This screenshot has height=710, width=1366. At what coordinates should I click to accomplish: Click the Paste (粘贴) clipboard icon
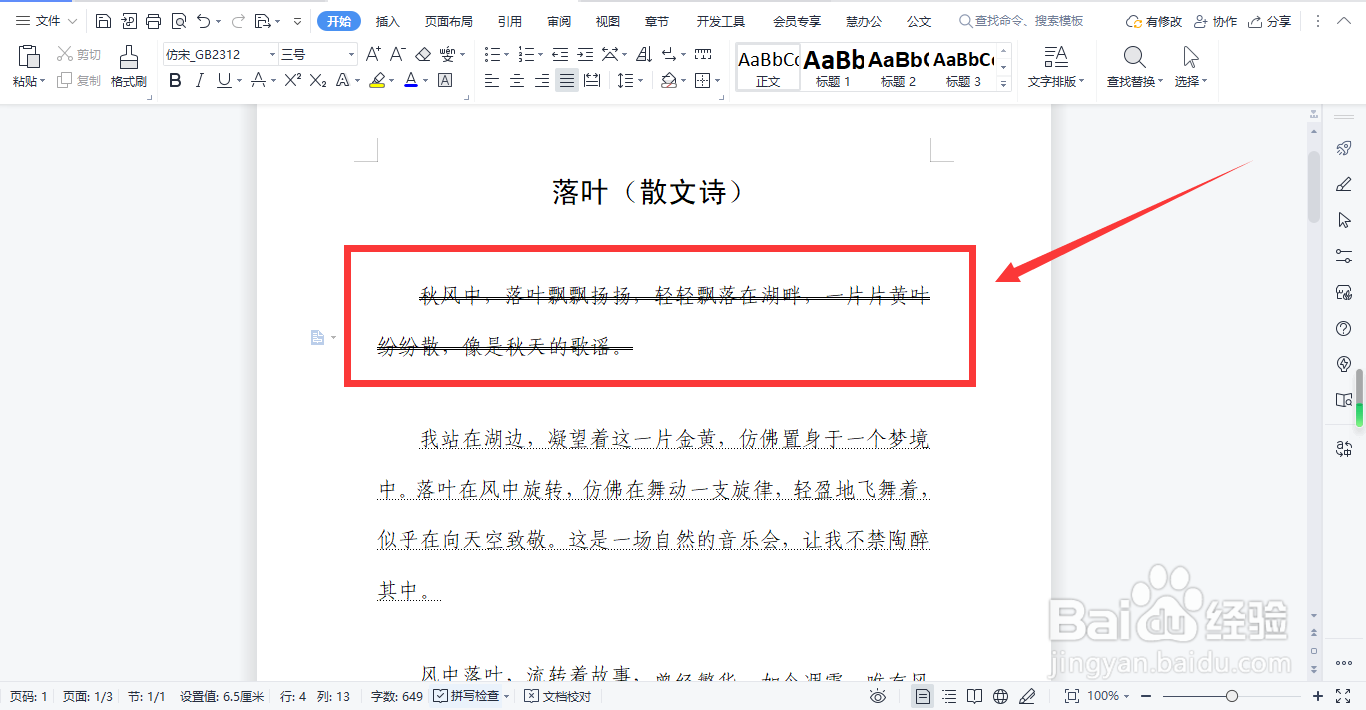click(x=29, y=58)
